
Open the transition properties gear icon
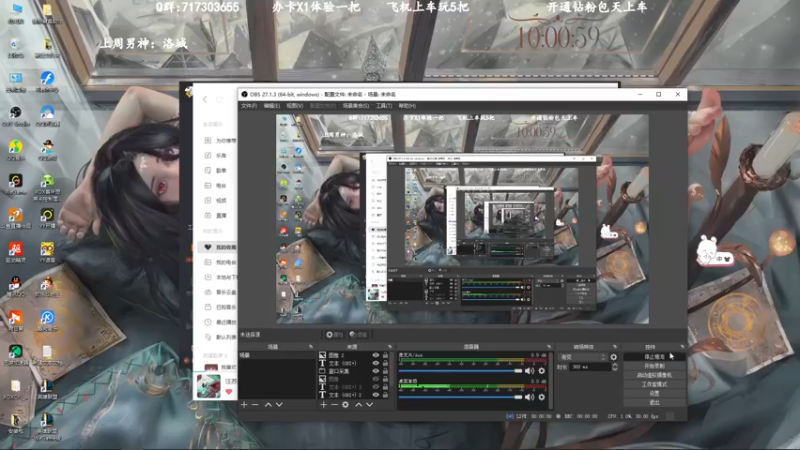(614, 357)
